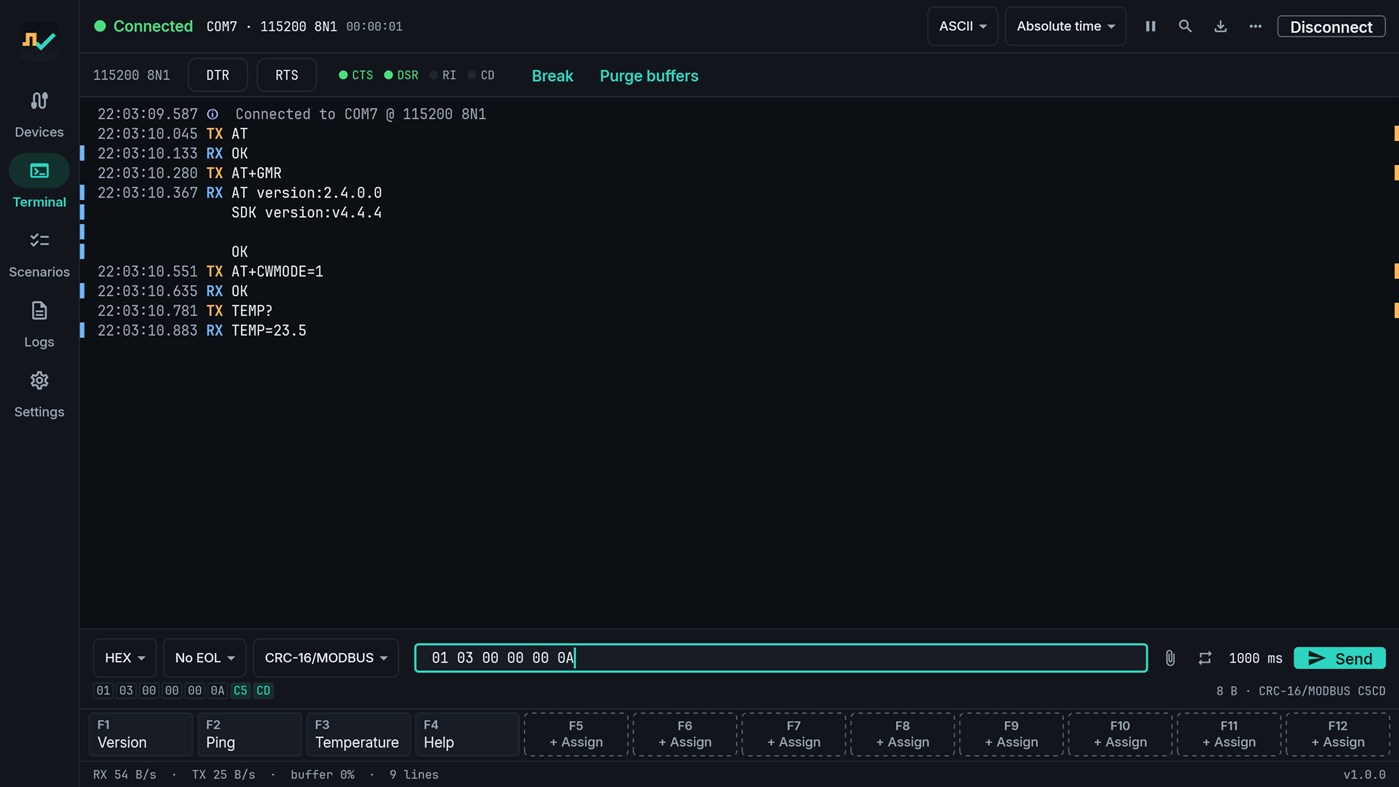Assign a macro to F7
1399x787 pixels.
pyautogui.click(x=794, y=734)
